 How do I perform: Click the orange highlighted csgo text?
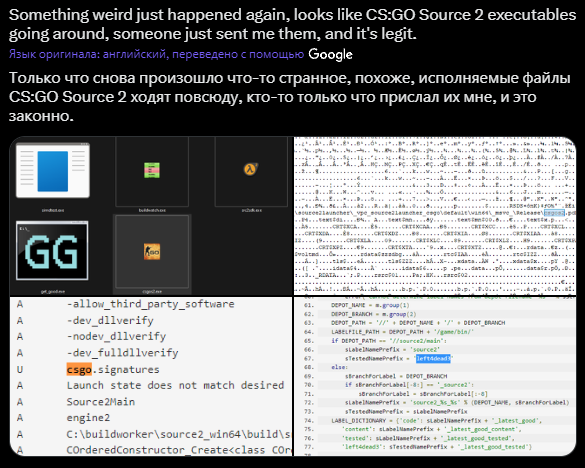pyautogui.click(x=79, y=369)
